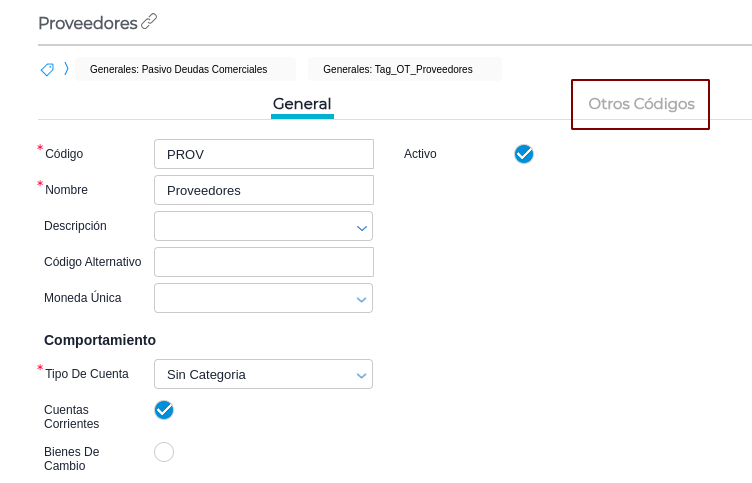Click the Código input field
The width and height of the screenshot is (752, 483).
[264, 154]
